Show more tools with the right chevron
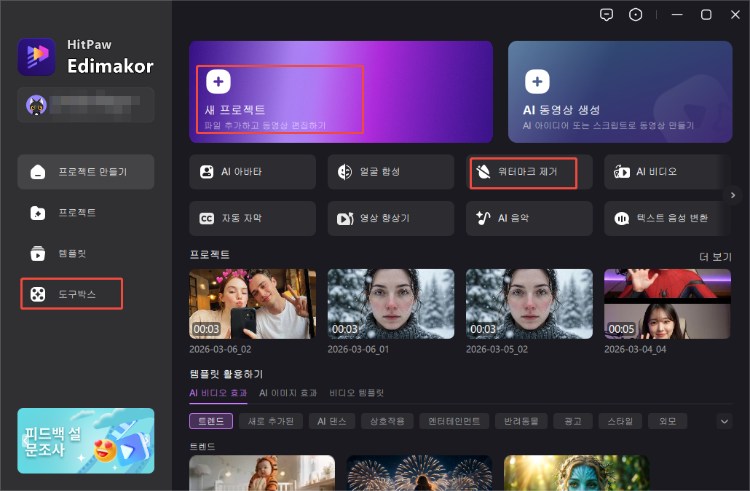Screen dimensions: 750x491 click(x=733, y=195)
